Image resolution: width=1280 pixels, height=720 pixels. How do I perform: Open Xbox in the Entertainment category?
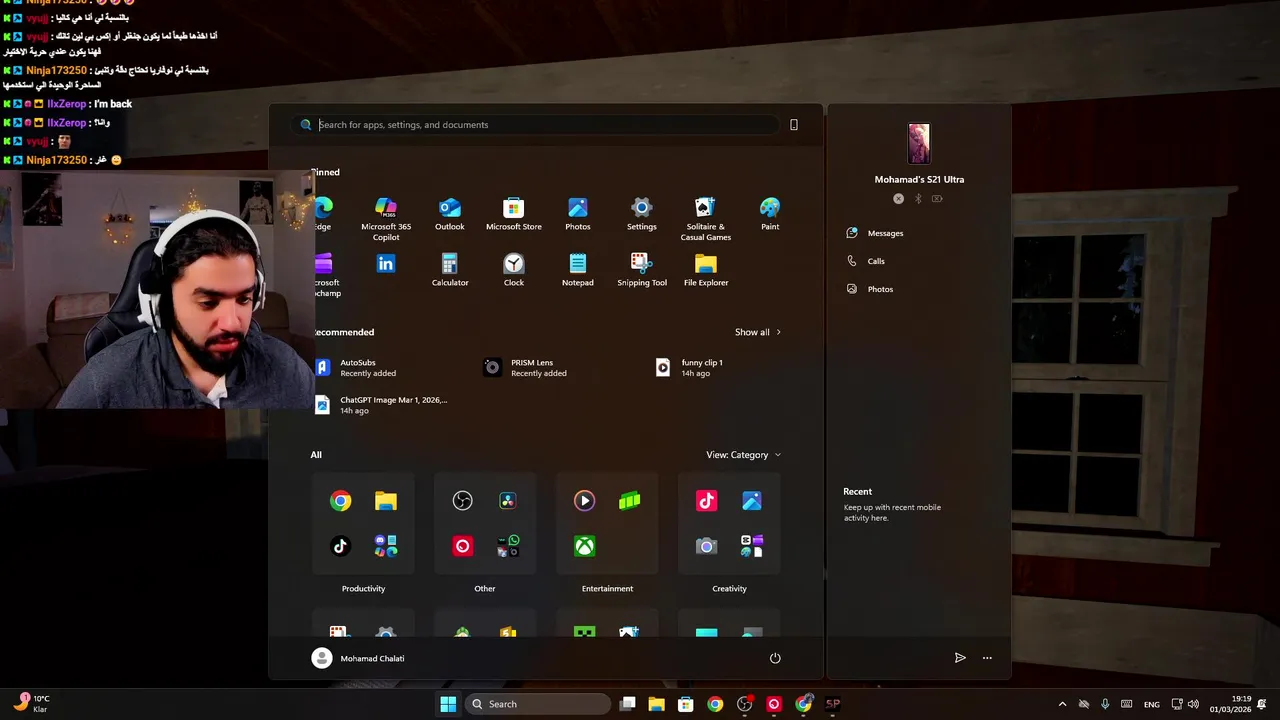585,546
